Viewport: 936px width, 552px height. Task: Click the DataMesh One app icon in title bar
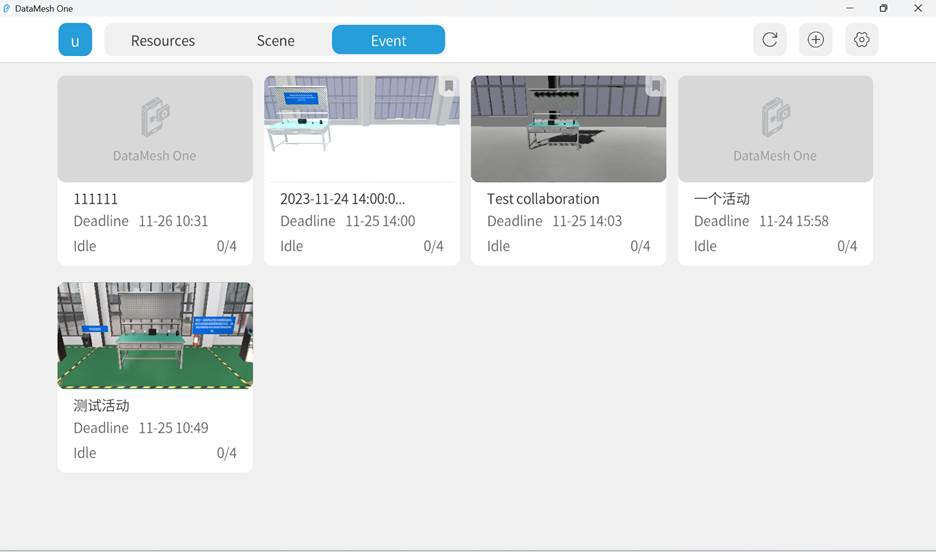[x=7, y=8]
